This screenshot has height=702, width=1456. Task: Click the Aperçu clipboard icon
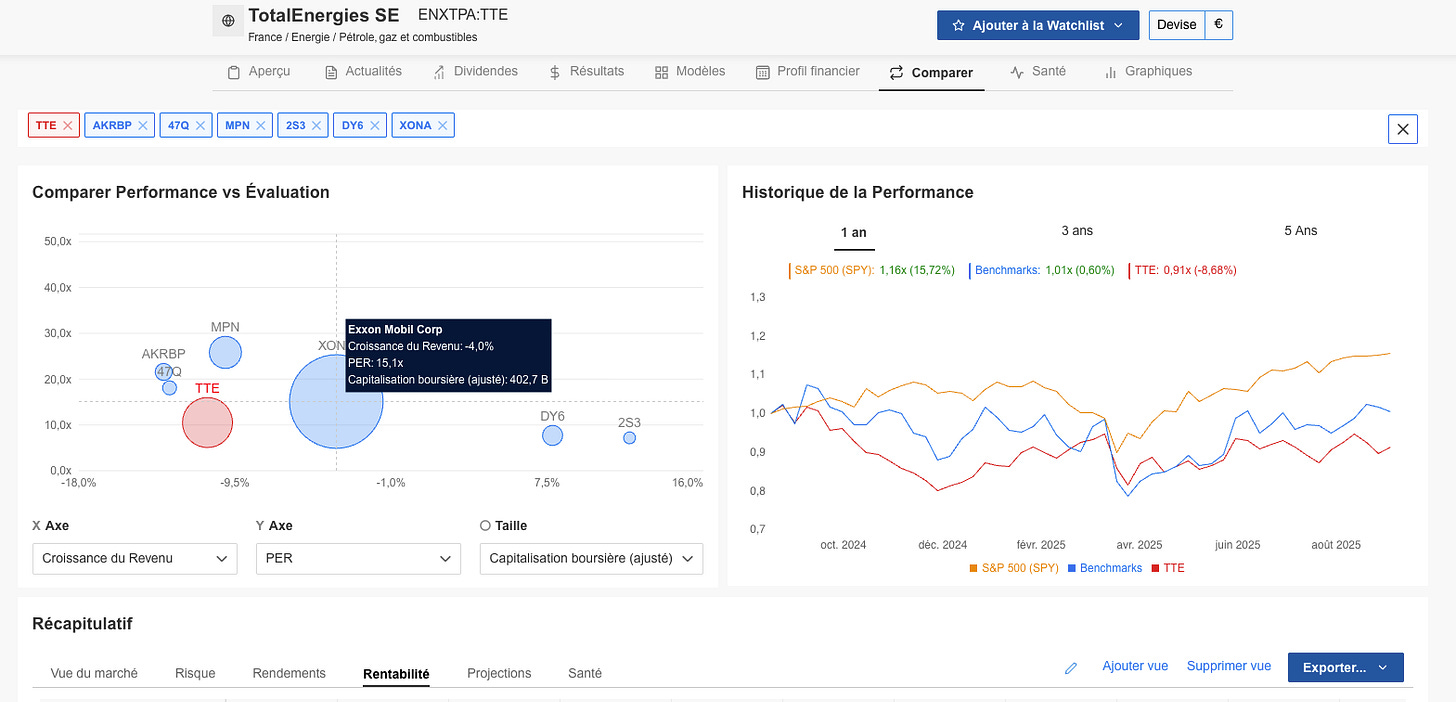[x=234, y=72]
